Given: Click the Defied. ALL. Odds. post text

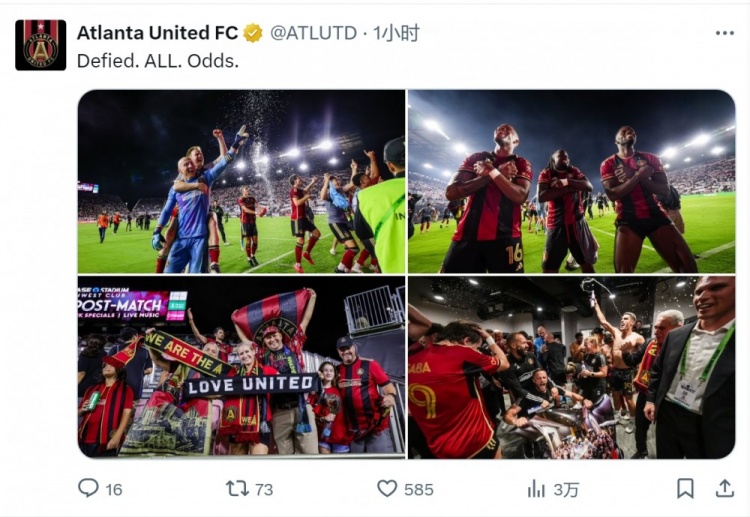Looking at the screenshot, I should (x=158, y=61).
